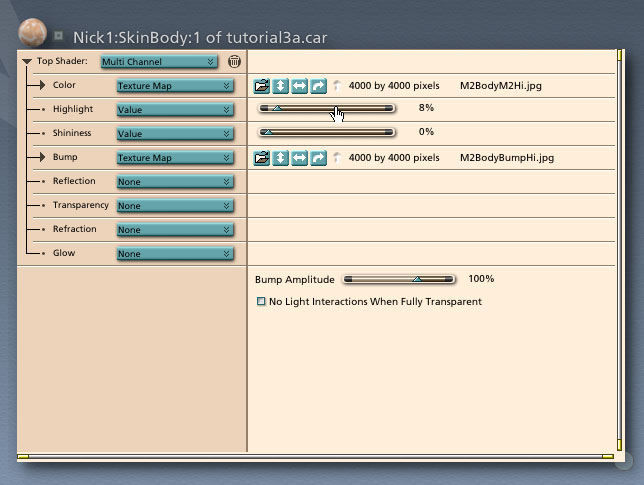The width and height of the screenshot is (644, 485).
Task: Click the M2BodyM2Hi.jpg file name
Action: [501, 86]
